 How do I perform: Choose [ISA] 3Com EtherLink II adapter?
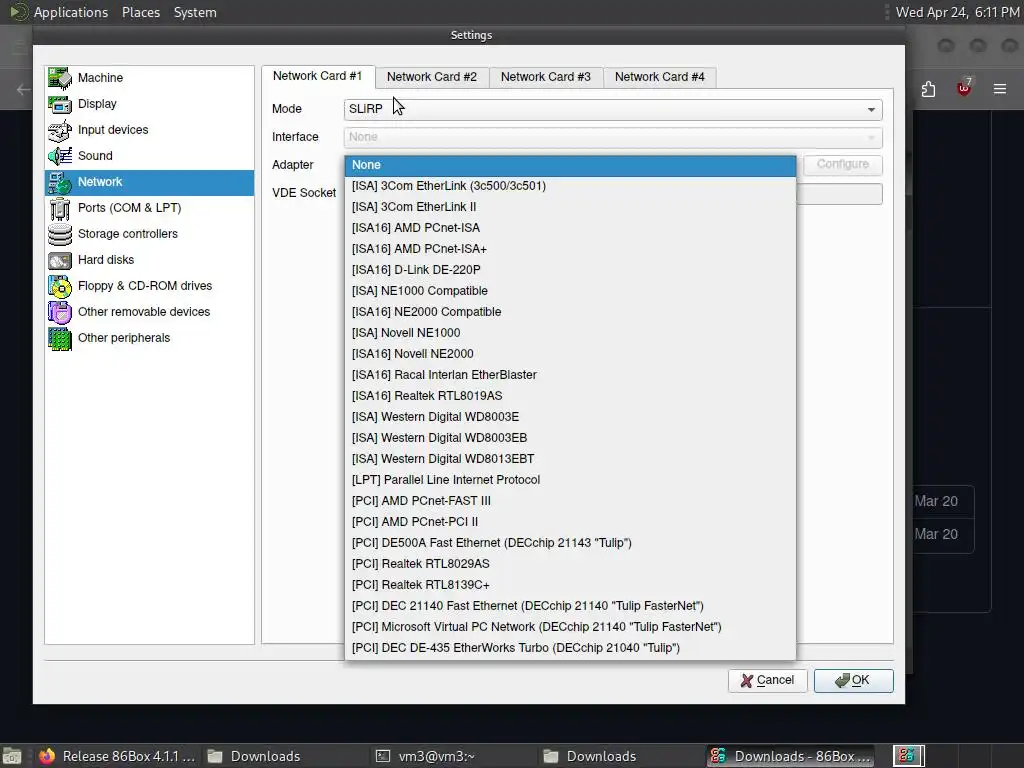click(x=570, y=207)
